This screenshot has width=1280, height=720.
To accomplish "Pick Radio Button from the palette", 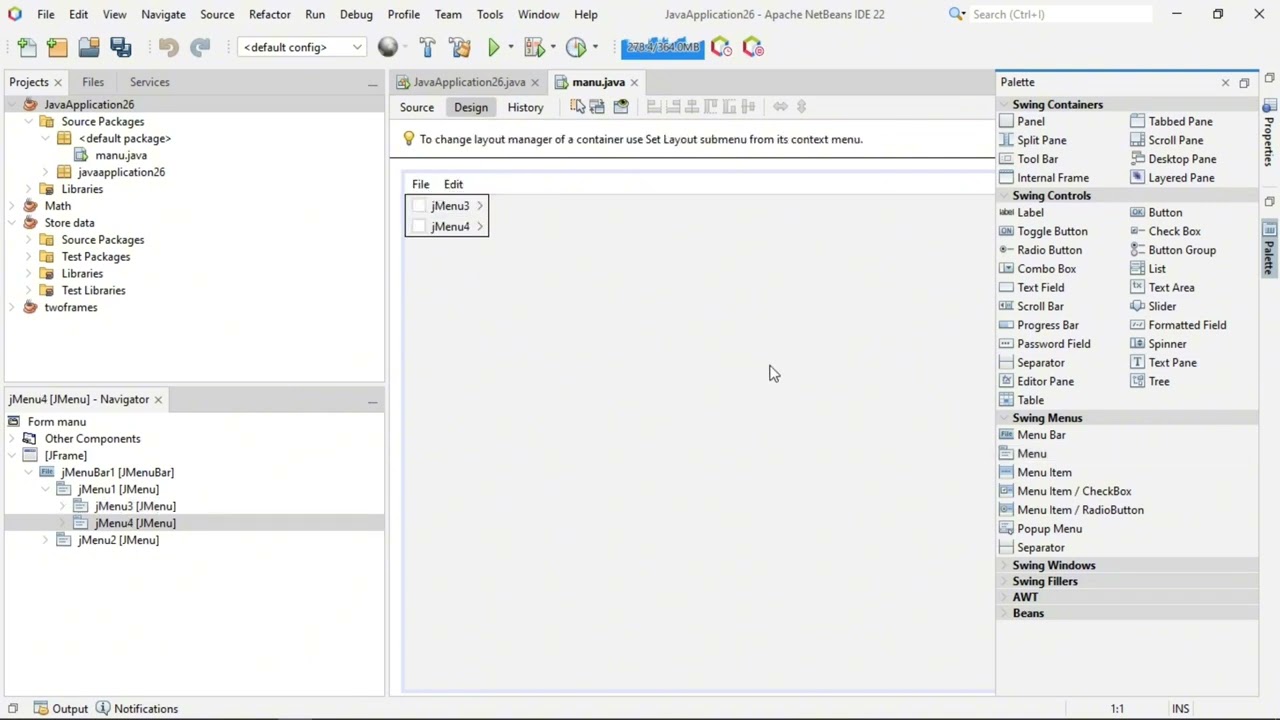I will coord(1049,250).
